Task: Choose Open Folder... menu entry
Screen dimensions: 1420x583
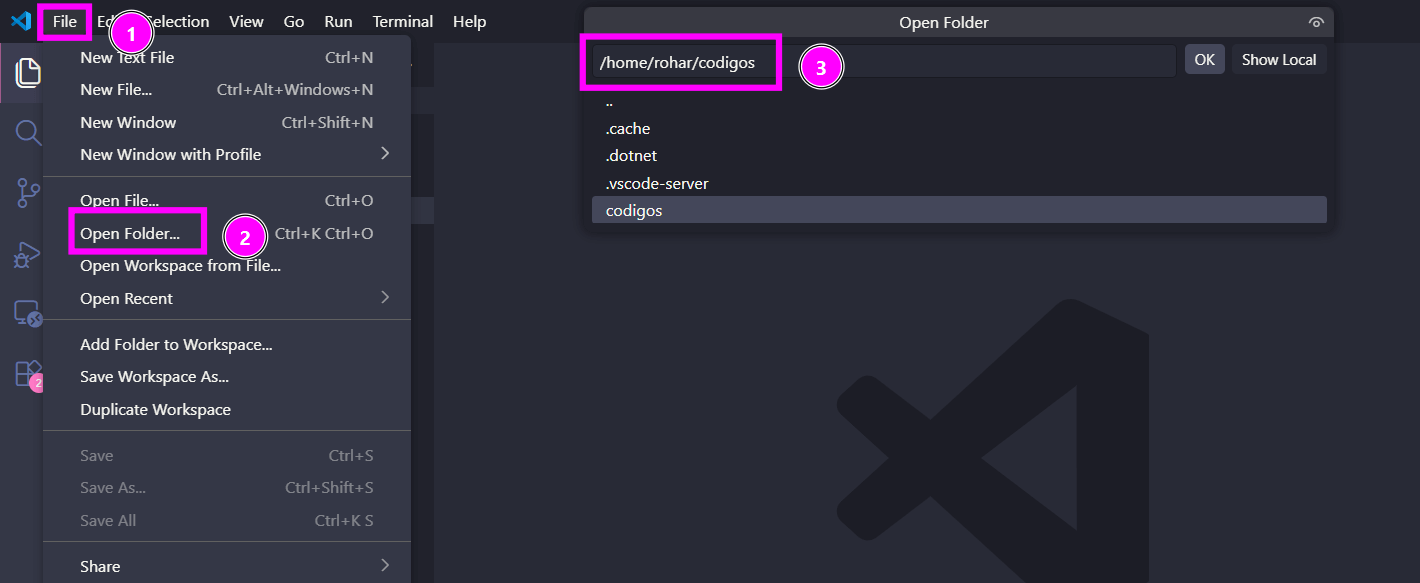Action: tap(227, 233)
